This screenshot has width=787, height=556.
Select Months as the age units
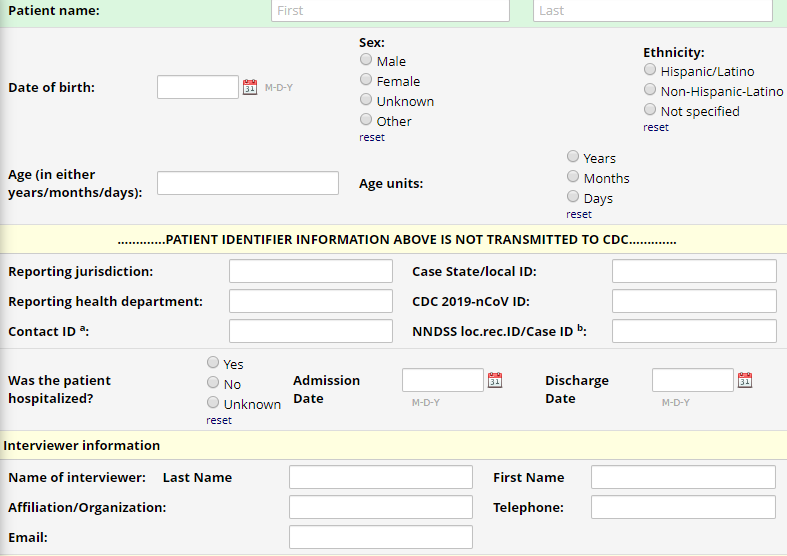[x=573, y=177]
